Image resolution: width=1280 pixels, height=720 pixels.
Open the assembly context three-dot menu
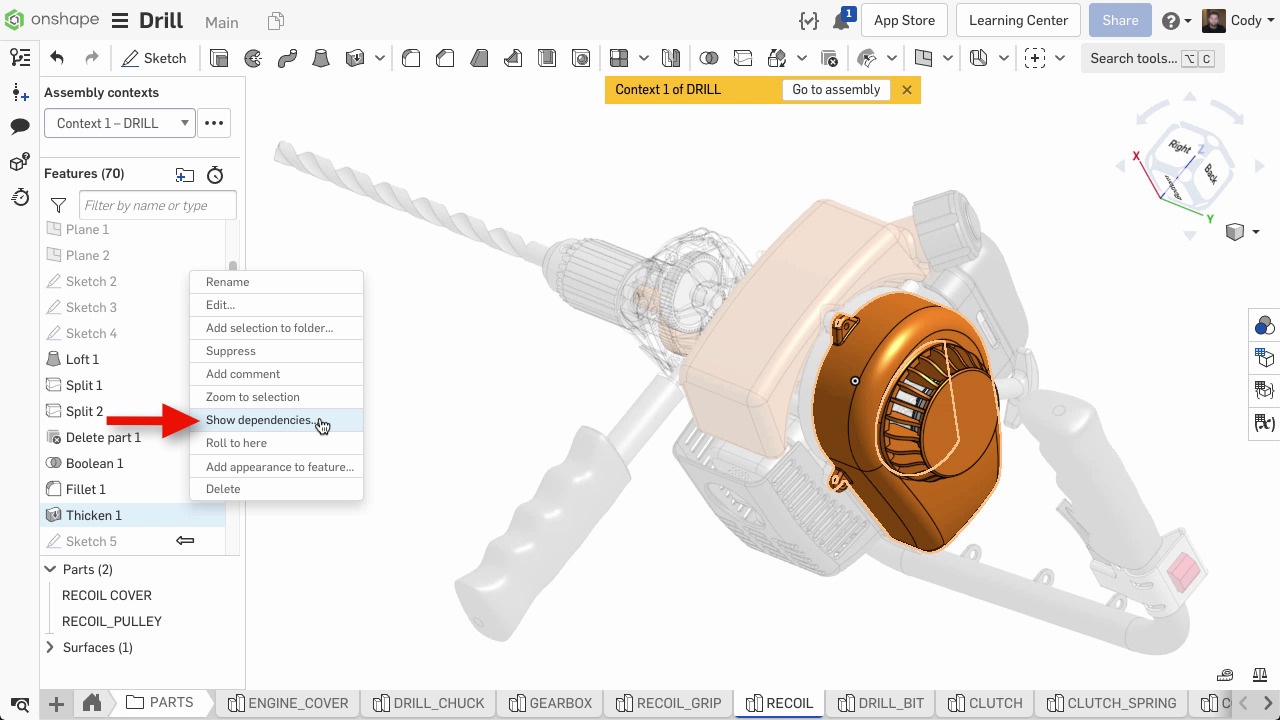point(214,123)
